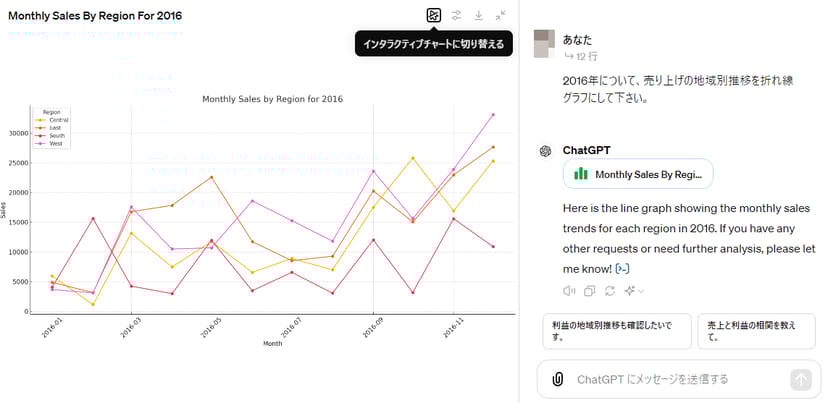Click the ChatGPT logo avatar

click(x=546, y=150)
